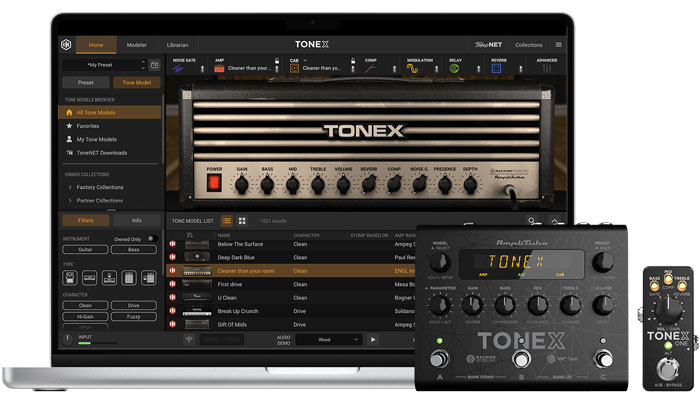The height and width of the screenshot is (403, 700).
Task: Click the ToneNET logo in header
Action: (x=488, y=45)
